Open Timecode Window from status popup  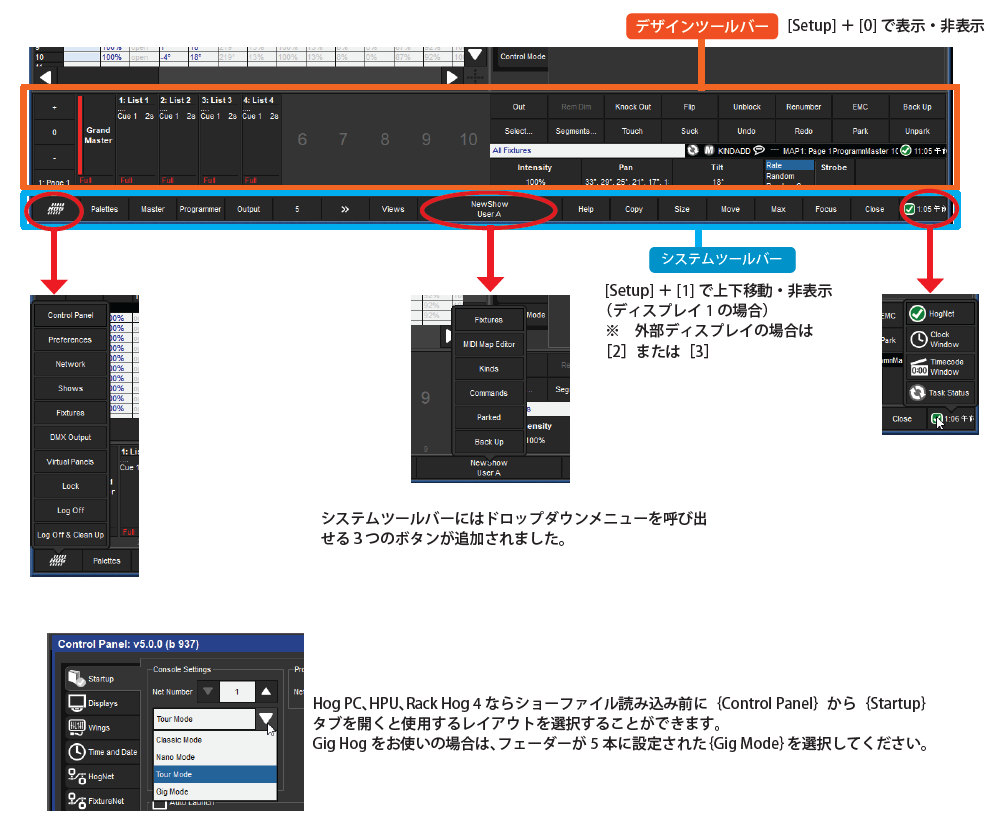(939, 367)
